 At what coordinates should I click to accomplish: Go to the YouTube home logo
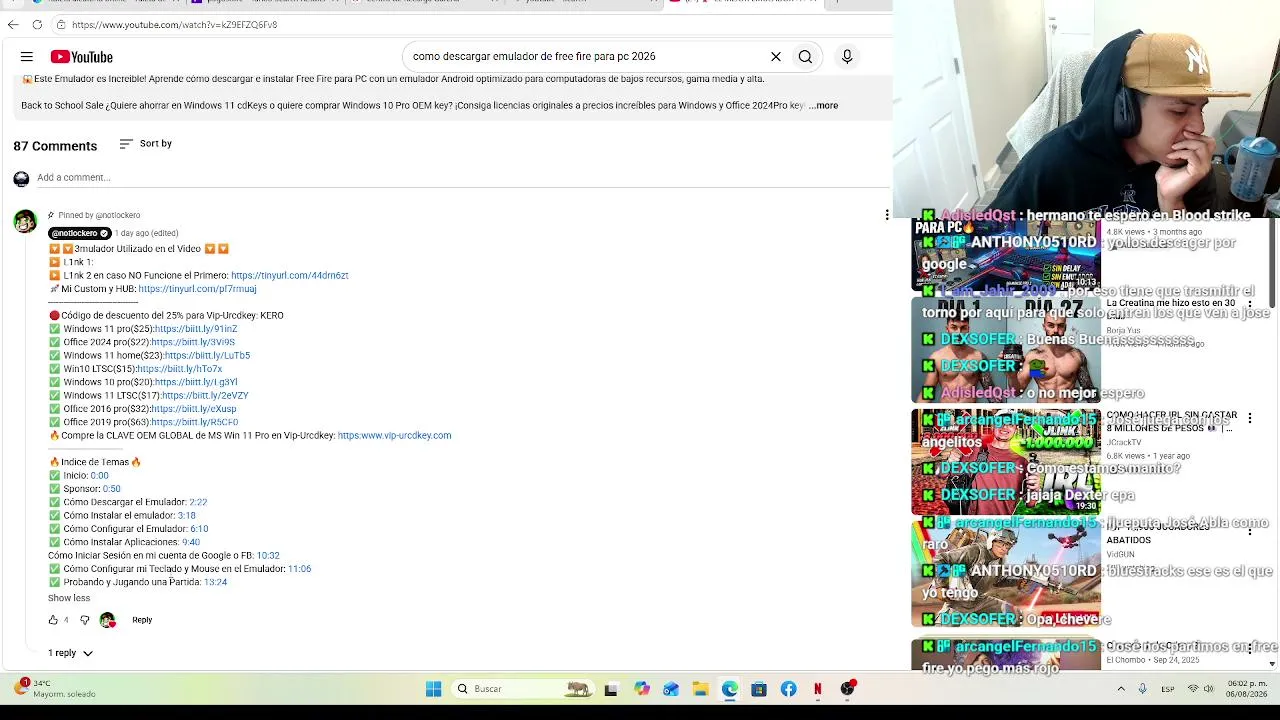(x=82, y=57)
